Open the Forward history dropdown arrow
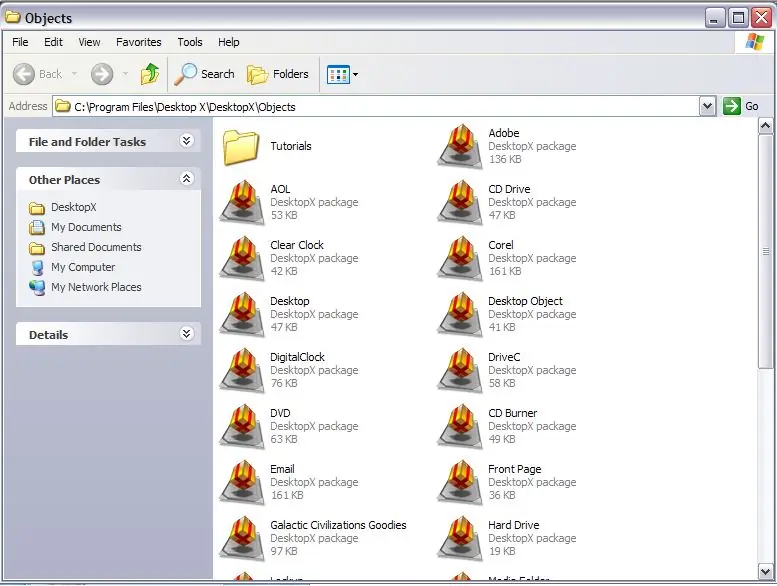Screen dimensions: 777x586 (x=125, y=74)
